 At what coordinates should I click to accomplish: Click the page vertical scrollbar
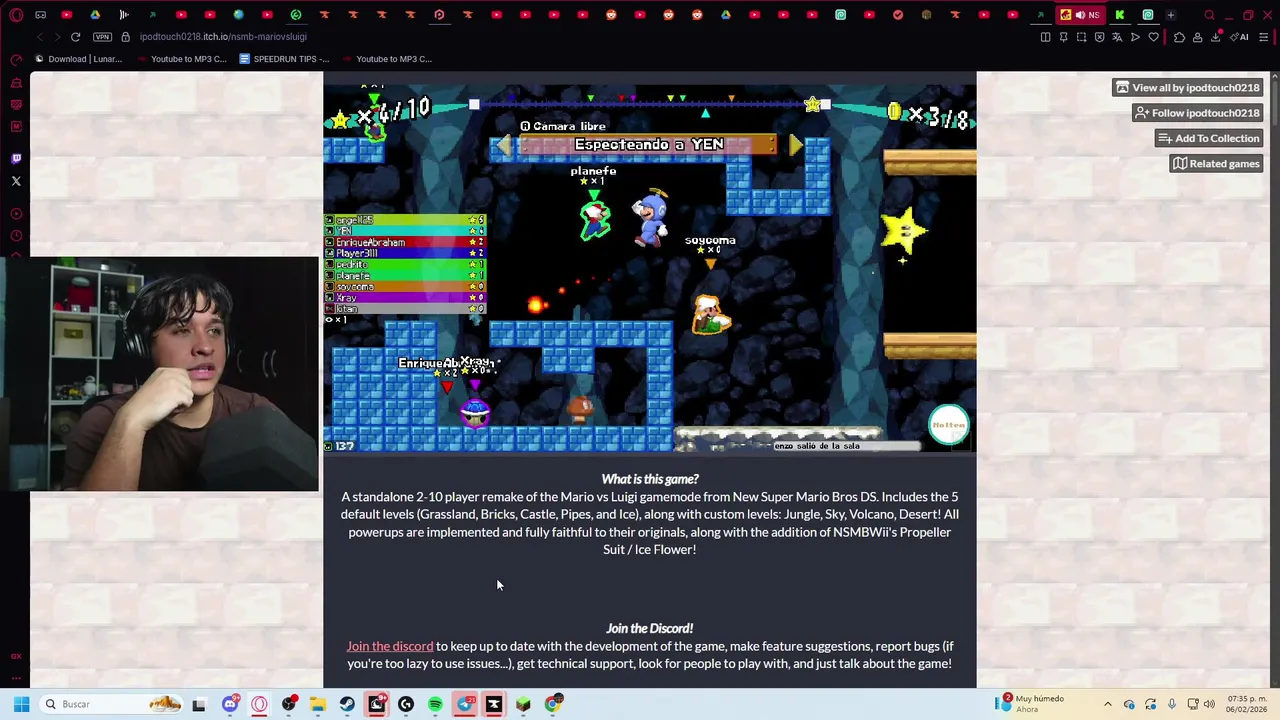1274,380
